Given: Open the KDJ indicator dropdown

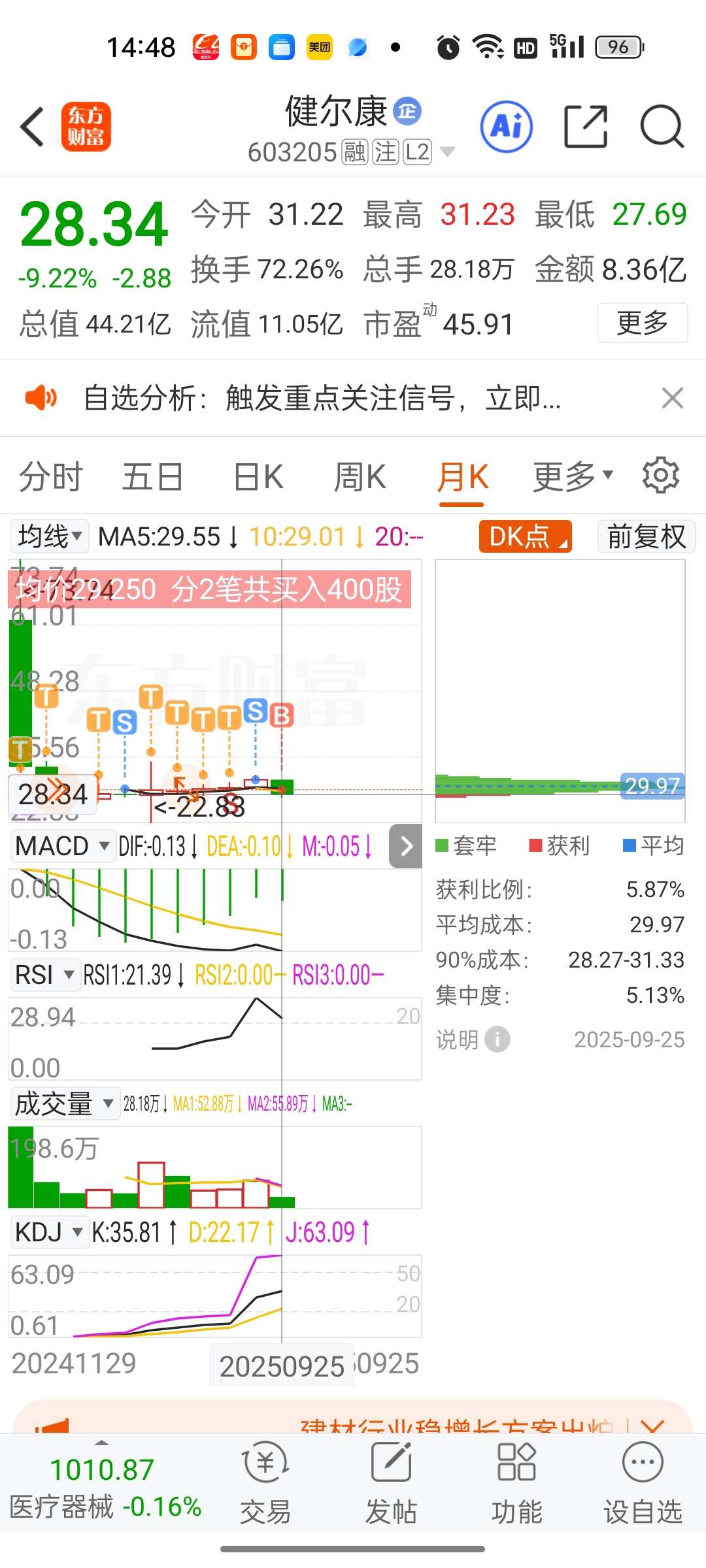Looking at the screenshot, I should coord(50,1232).
